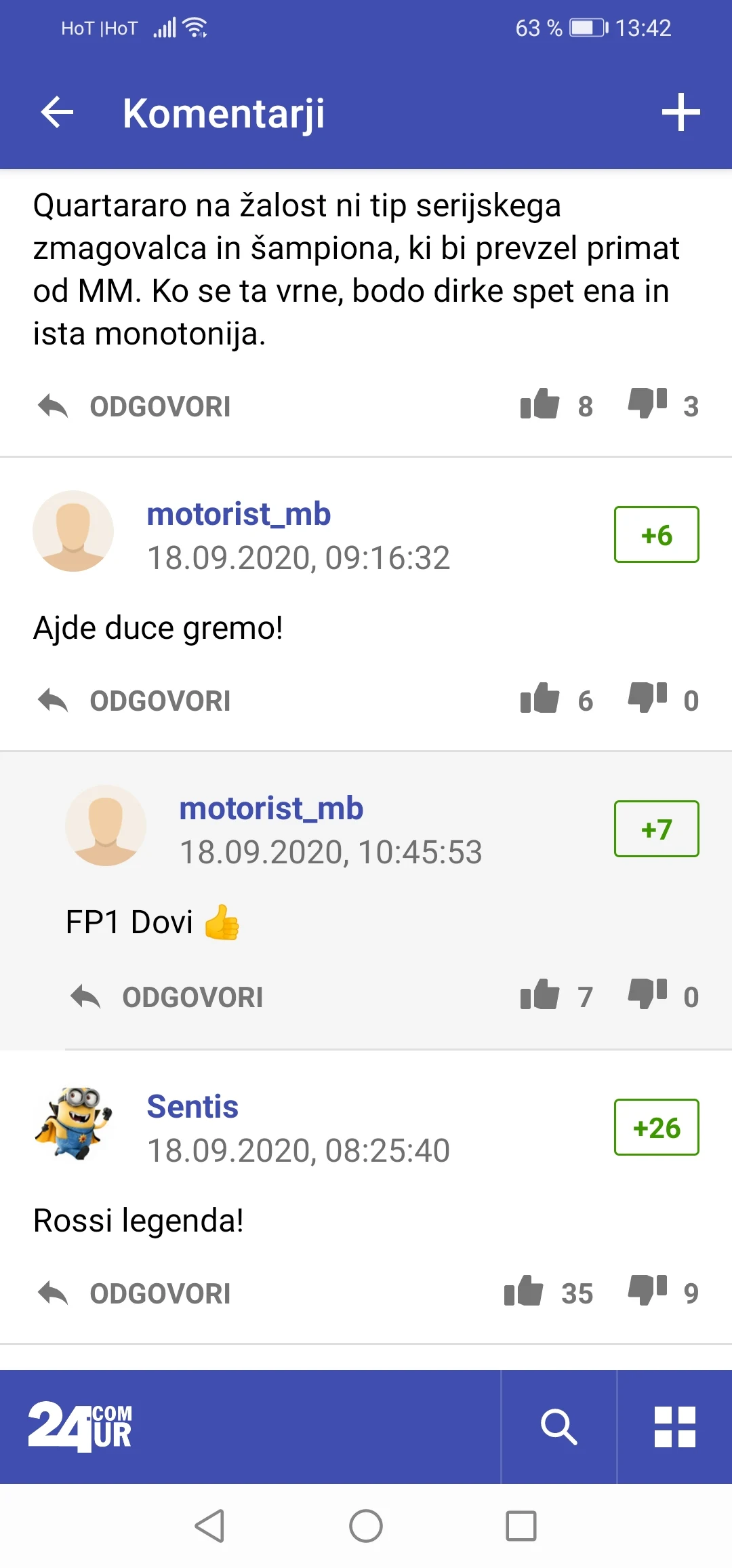Thumbs up the 'Ajde duce gremo!' comment

coord(540,699)
